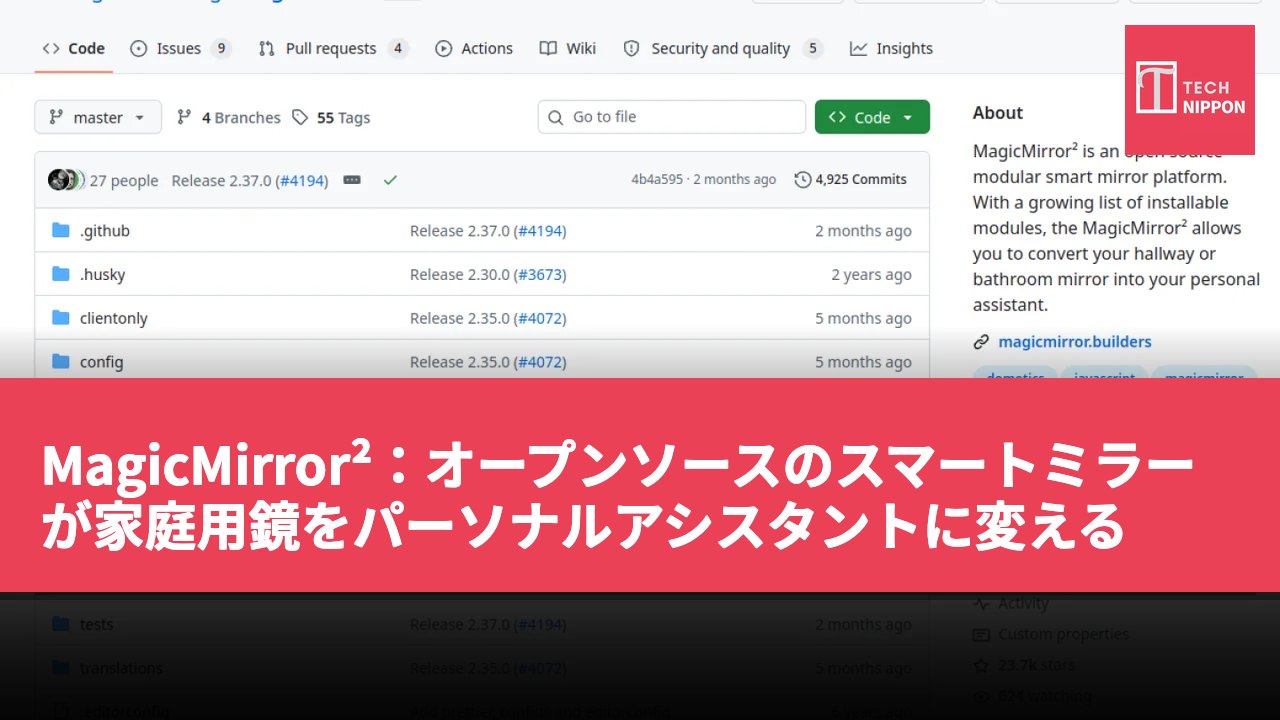Open the 55 Tags page

point(331,117)
